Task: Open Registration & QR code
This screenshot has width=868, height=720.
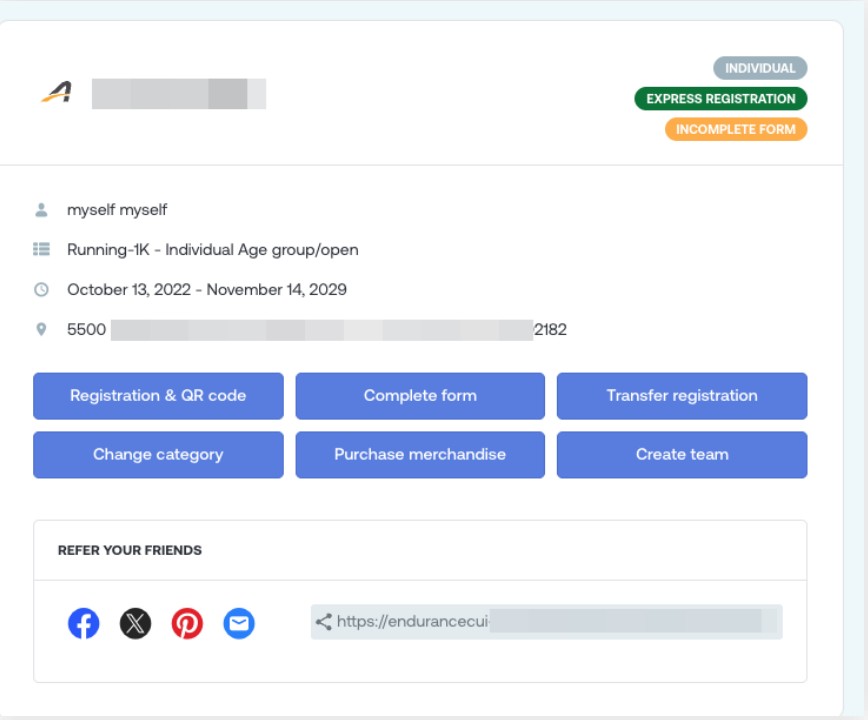Action: point(158,396)
